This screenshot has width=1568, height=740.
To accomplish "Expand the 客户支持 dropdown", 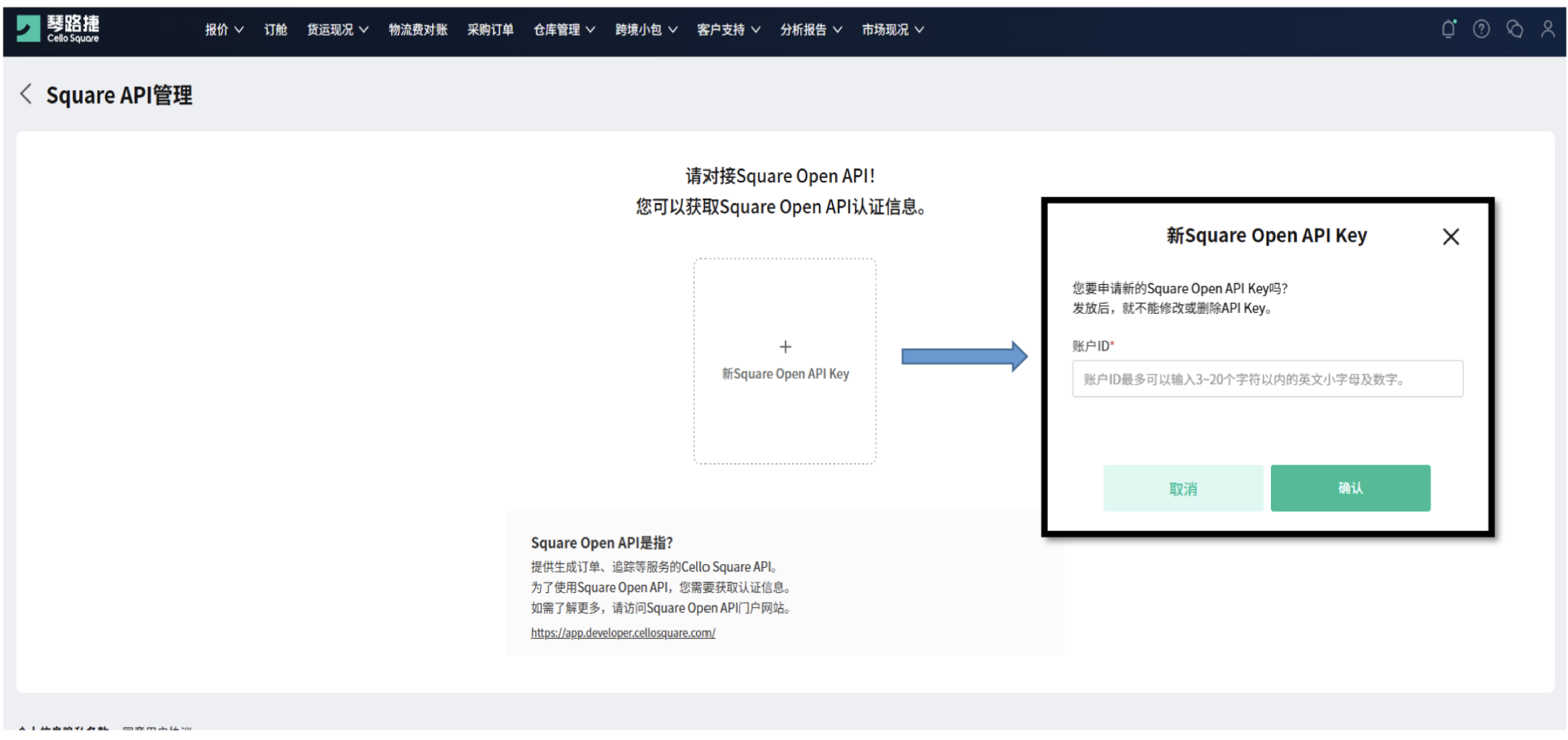I will point(728,30).
